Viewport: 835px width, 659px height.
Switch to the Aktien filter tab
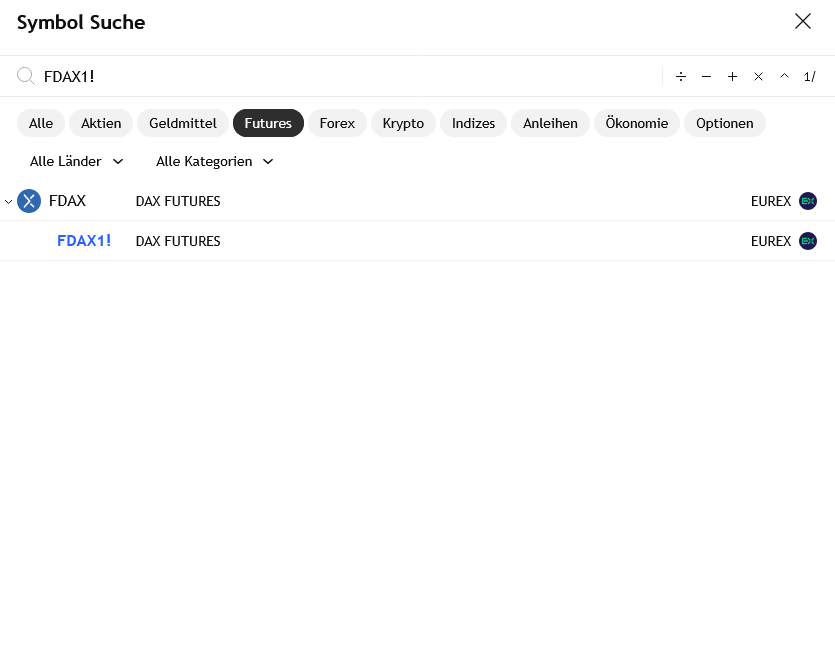(101, 123)
